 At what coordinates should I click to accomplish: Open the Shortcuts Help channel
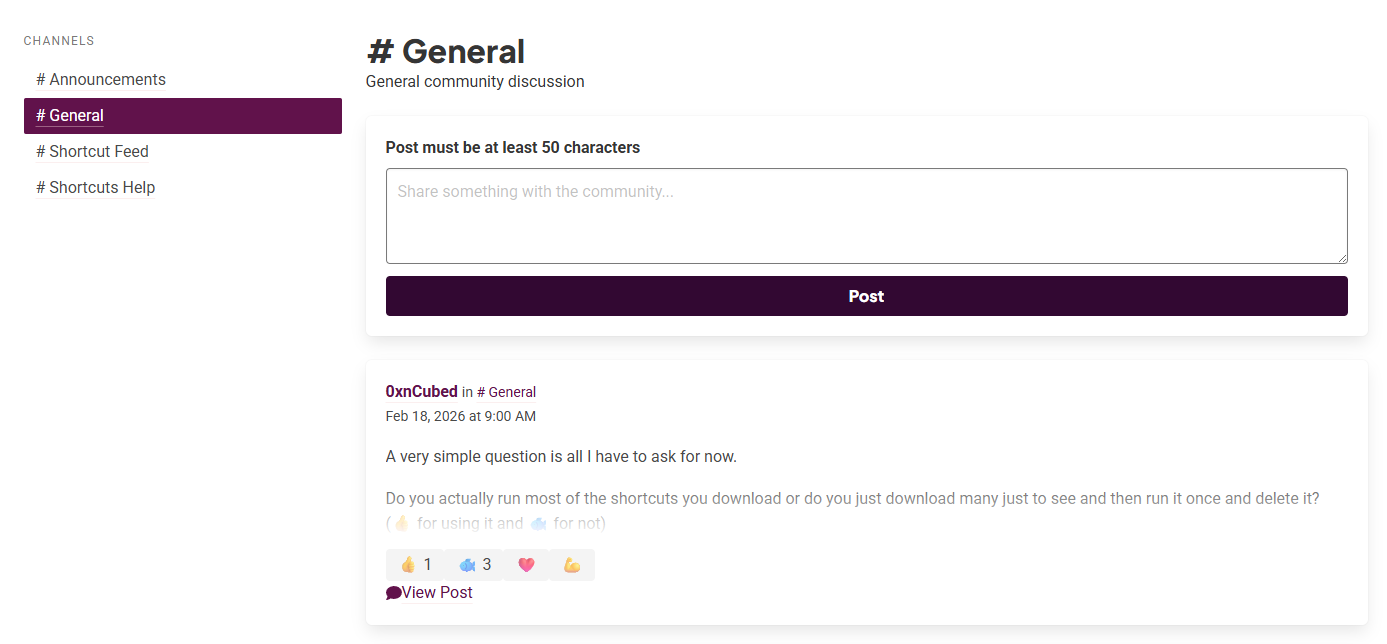click(96, 188)
